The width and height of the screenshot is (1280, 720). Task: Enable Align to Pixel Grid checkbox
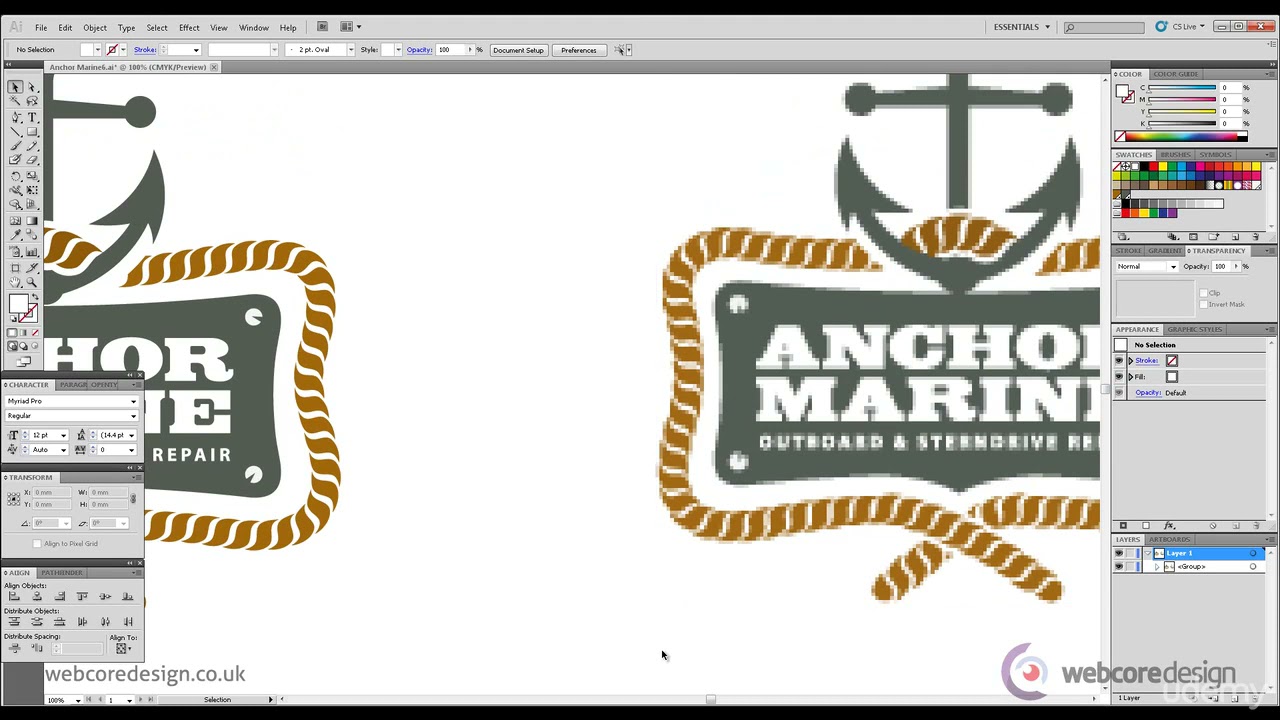pyautogui.click(x=37, y=544)
